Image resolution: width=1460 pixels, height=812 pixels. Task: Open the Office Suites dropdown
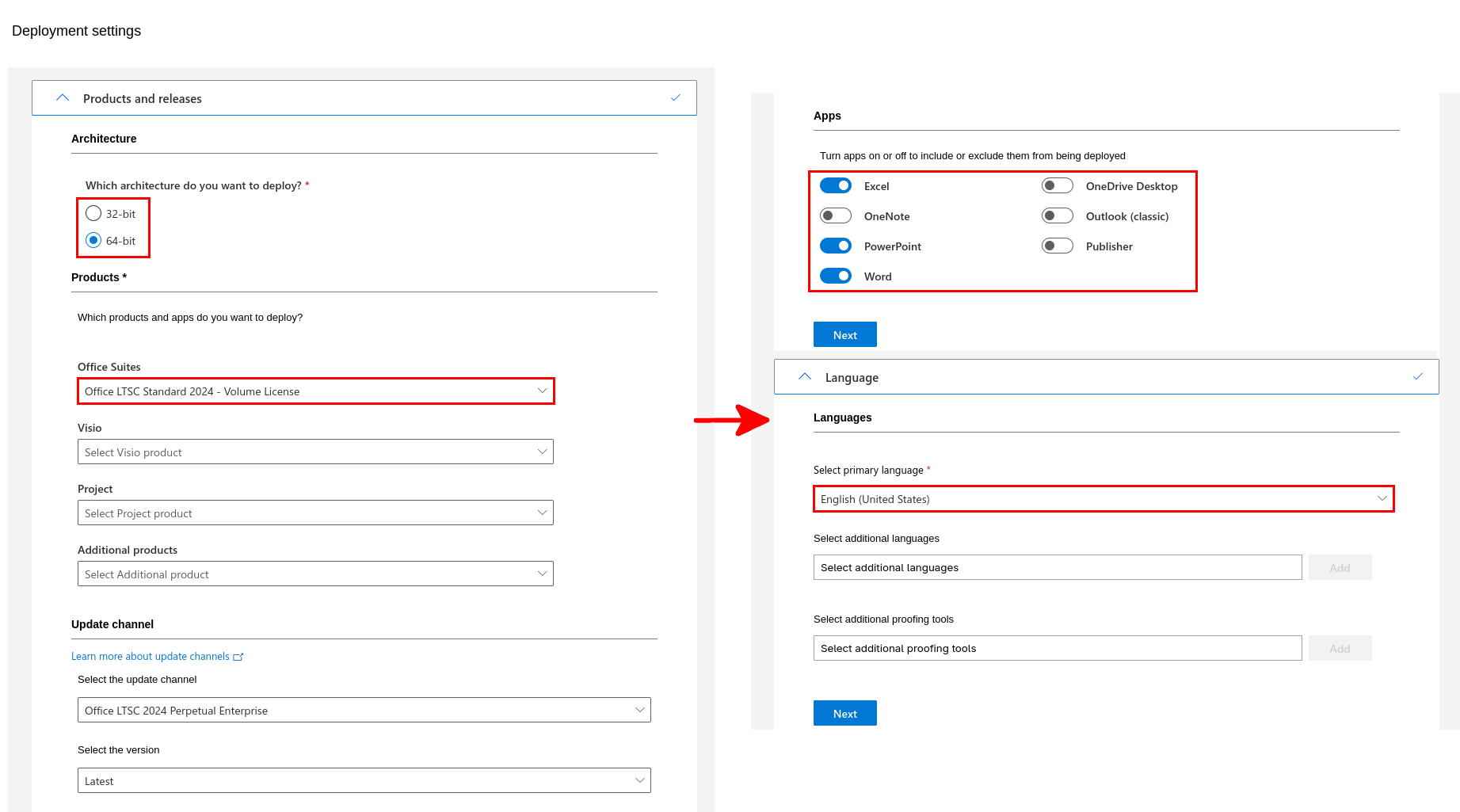[315, 391]
